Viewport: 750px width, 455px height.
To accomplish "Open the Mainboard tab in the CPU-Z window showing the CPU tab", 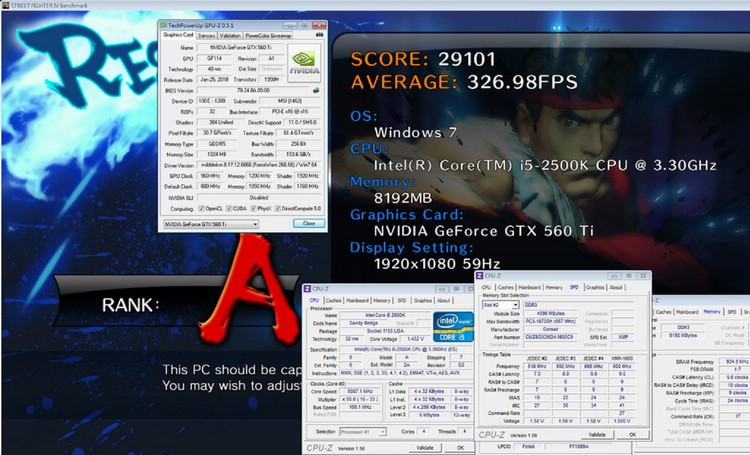I will [x=357, y=300].
